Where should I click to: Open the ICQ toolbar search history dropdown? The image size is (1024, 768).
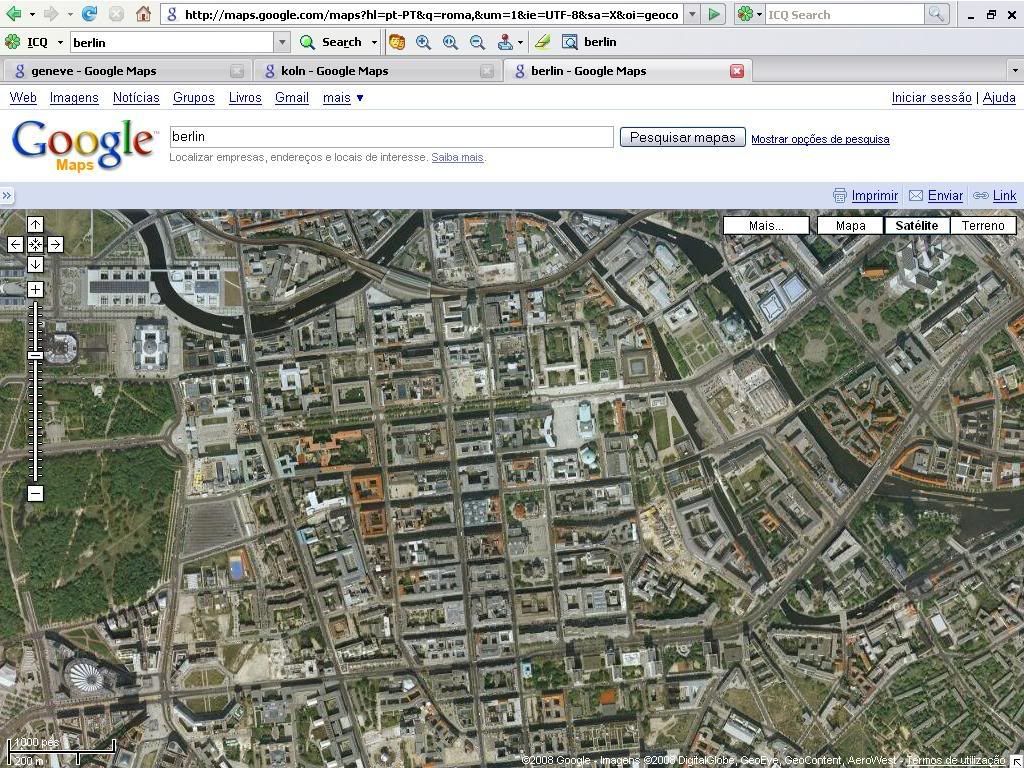(x=281, y=42)
